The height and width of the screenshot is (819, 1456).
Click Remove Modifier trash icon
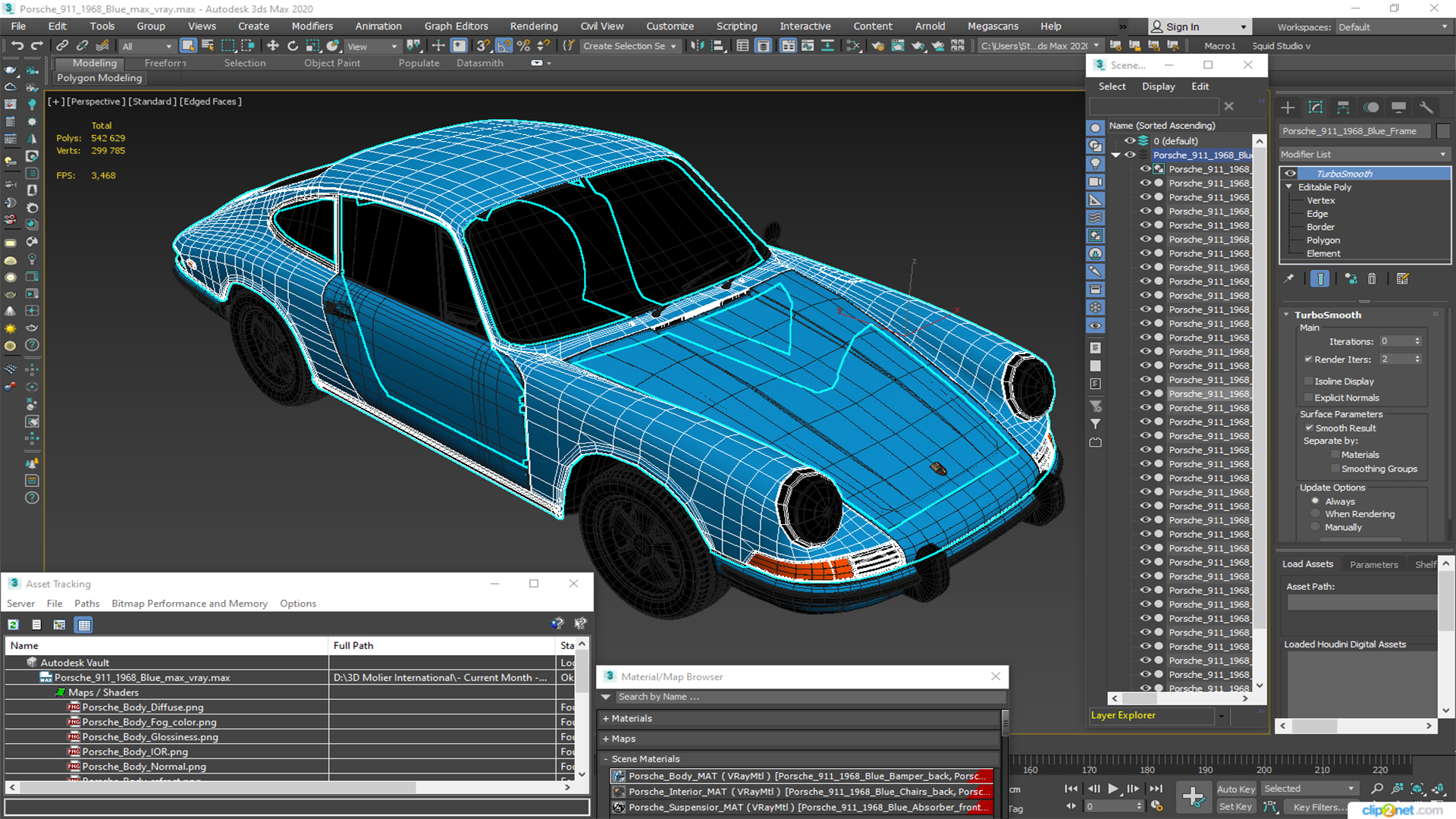[x=1372, y=279]
